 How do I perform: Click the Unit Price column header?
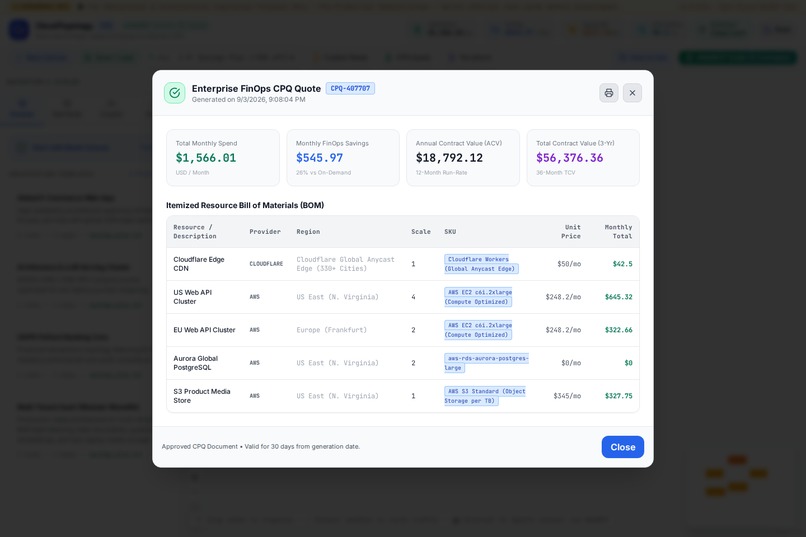click(x=571, y=232)
